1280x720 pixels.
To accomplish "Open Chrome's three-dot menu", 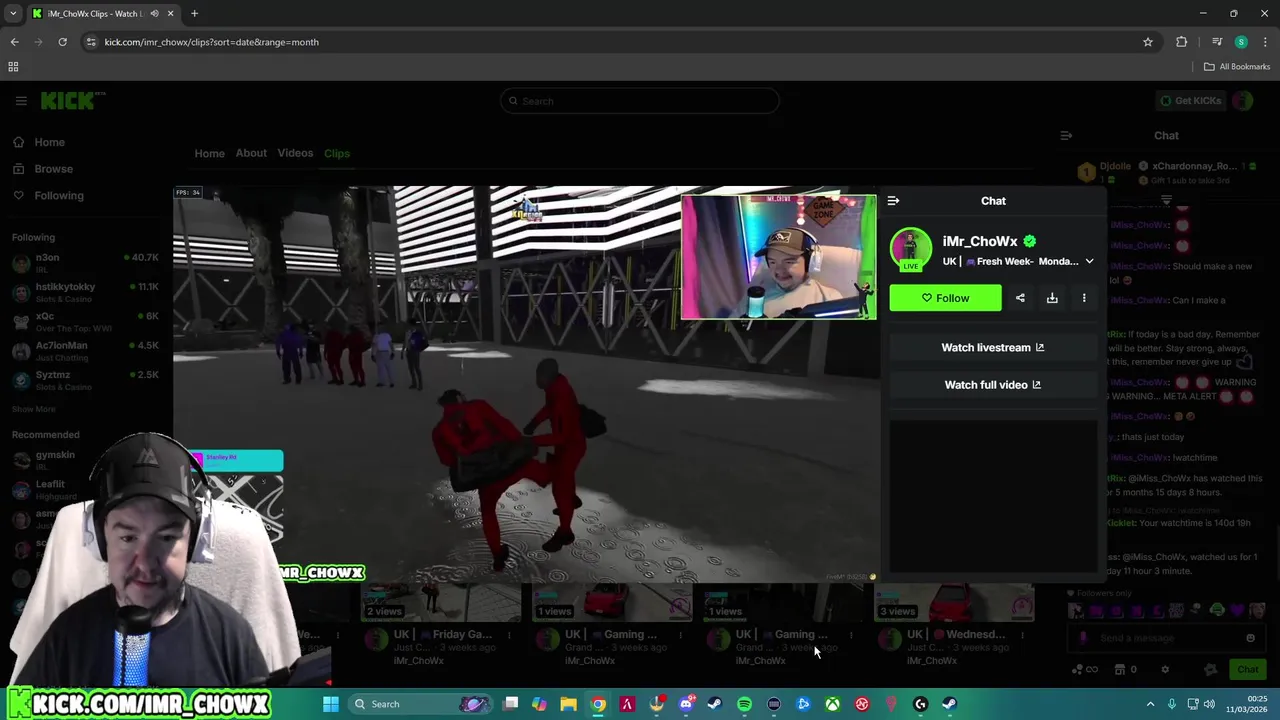I will click(x=1265, y=42).
